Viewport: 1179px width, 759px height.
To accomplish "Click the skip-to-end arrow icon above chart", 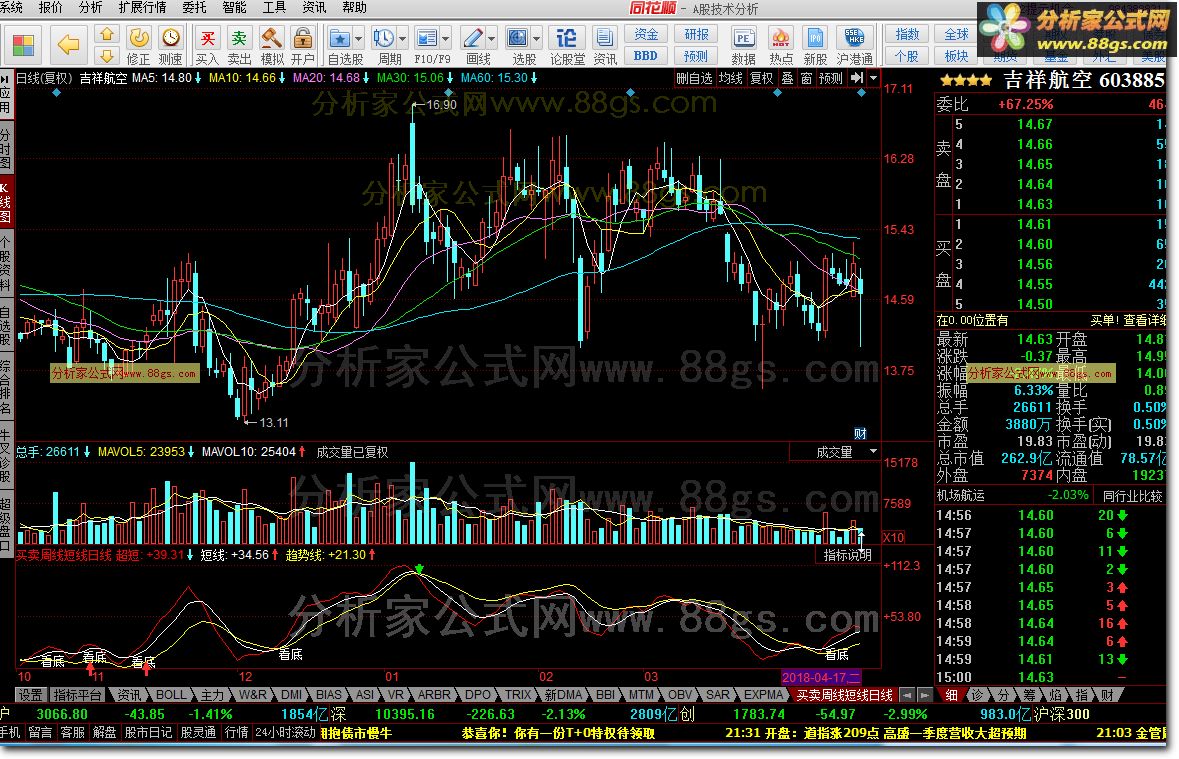I will 856,77.
